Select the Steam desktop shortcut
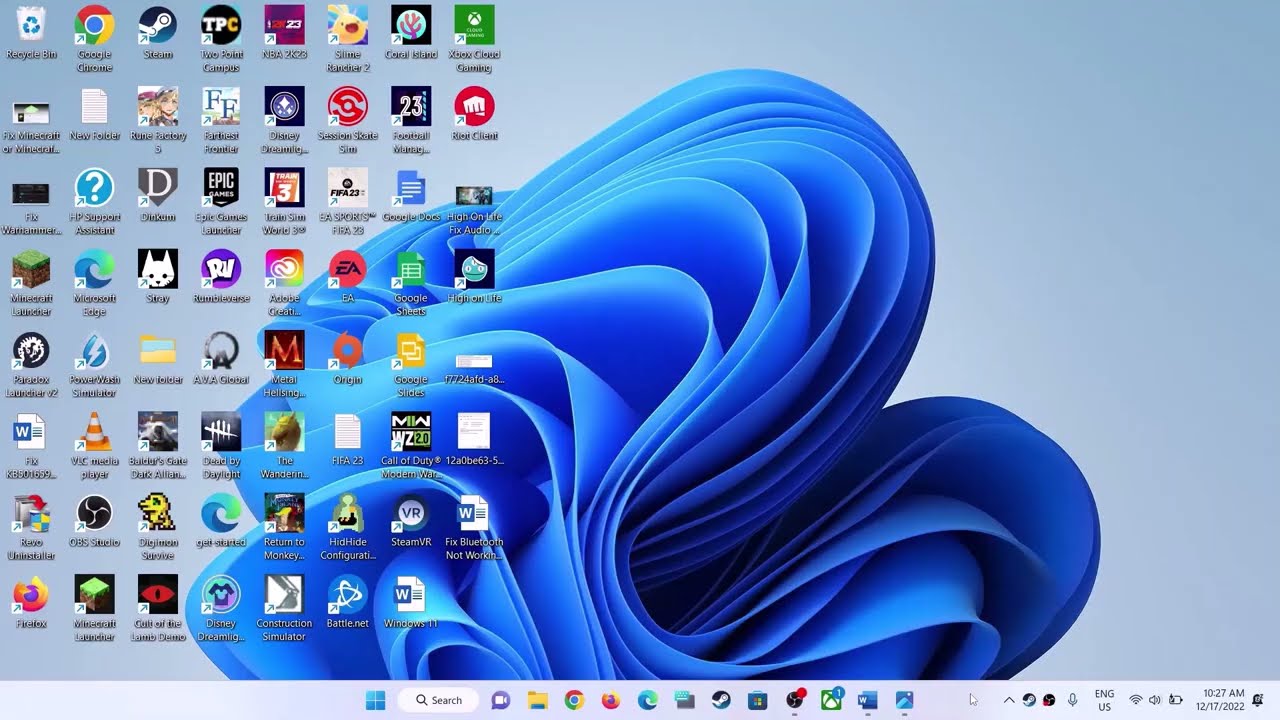 point(158,33)
